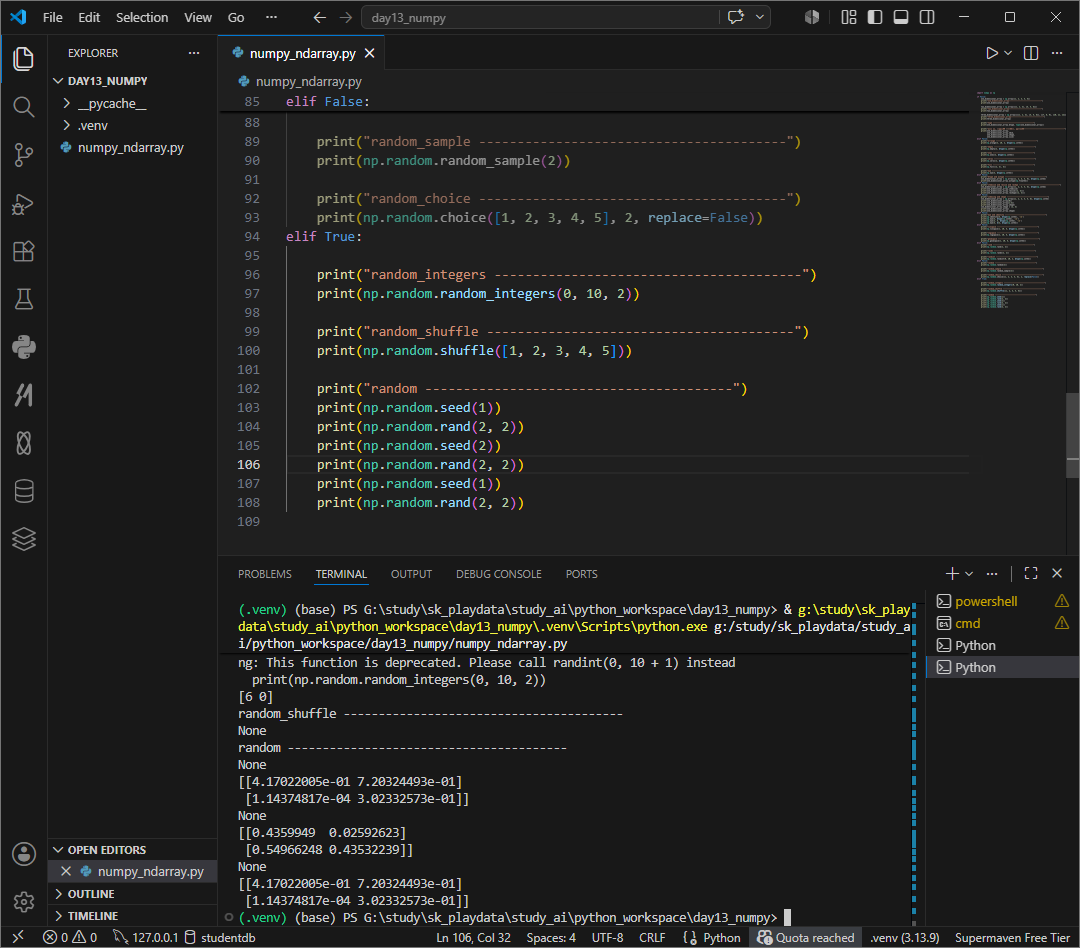The width and height of the screenshot is (1080, 948).
Task: Open the Python extension view
Action: (23, 347)
